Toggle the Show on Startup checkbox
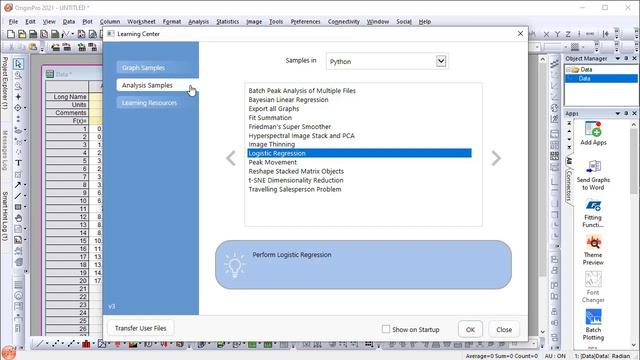The width and height of the screenshot is (640, 360). [x=386, y=329]
